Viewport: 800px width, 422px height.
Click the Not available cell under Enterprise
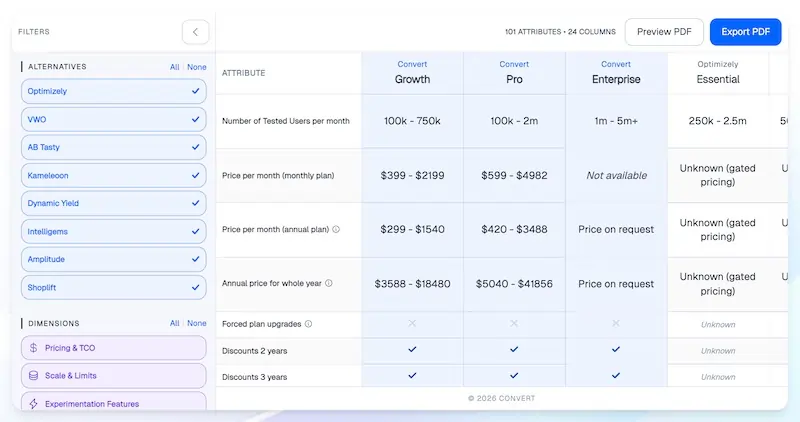pyautogui.click(x=616, y=176)
